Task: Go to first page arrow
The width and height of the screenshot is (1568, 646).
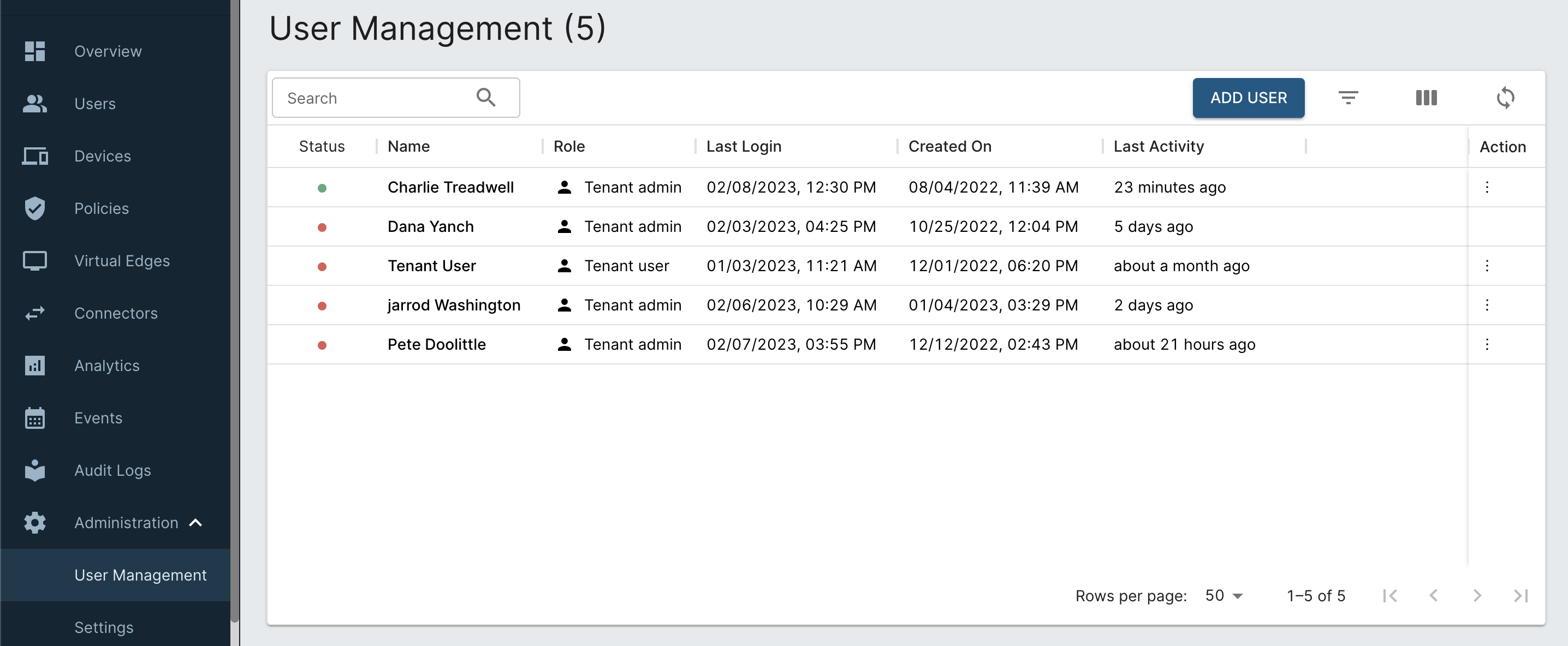Action: click(x=1389, y=595)
